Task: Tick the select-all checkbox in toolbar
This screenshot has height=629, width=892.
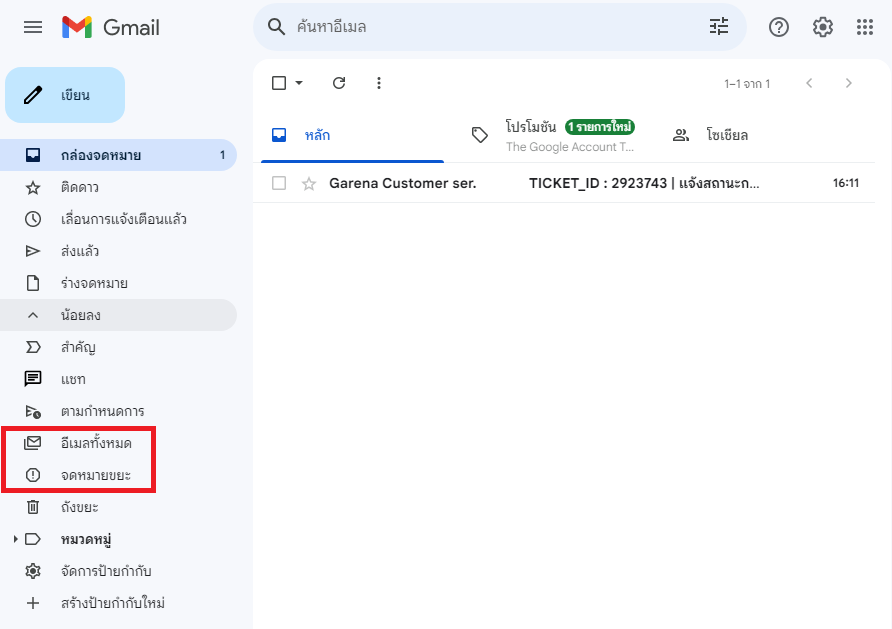Action: pyautogui.click(x=279, y=83)
